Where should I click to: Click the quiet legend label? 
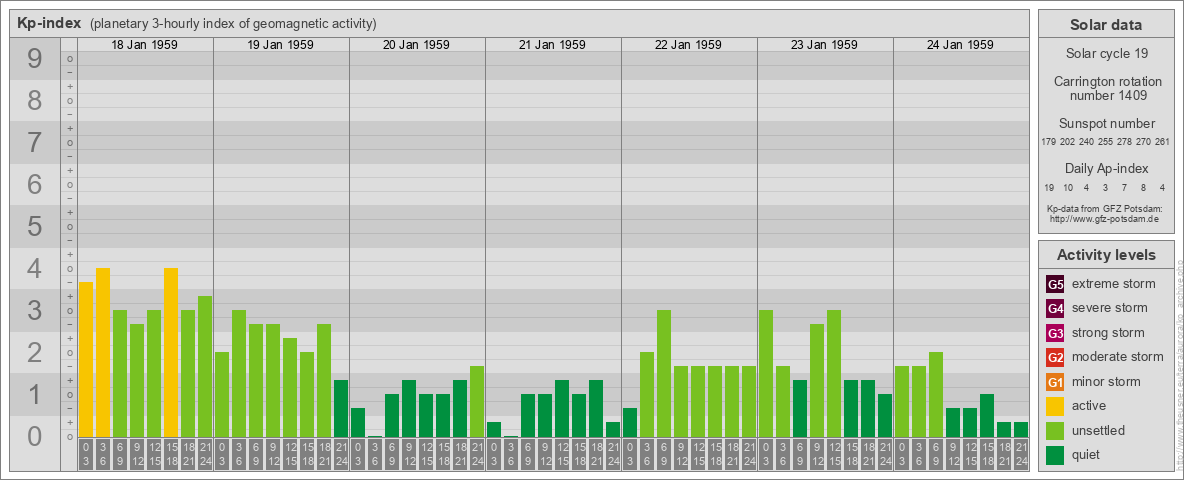(1088, 455)
